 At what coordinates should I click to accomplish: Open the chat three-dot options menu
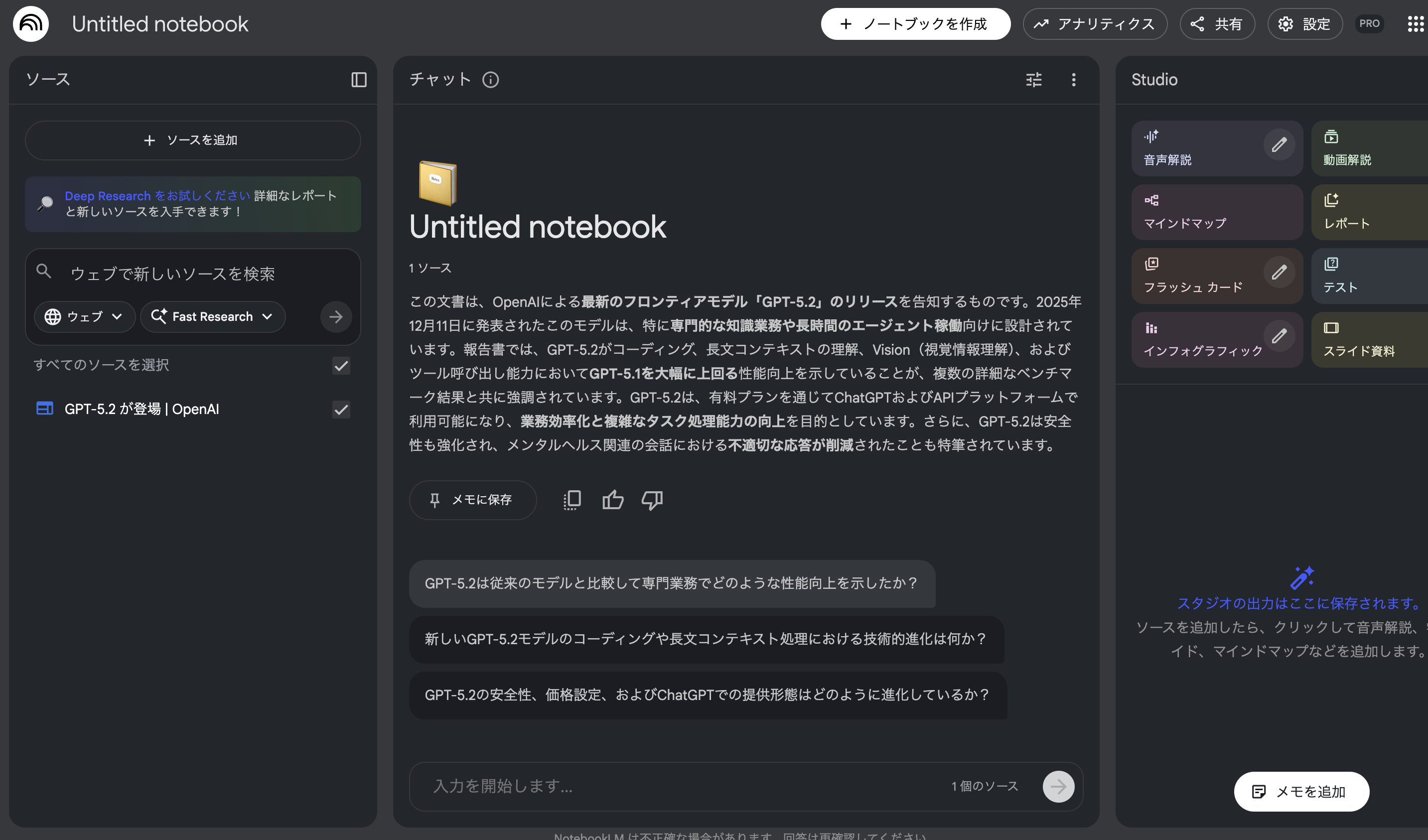(1073, 79)
